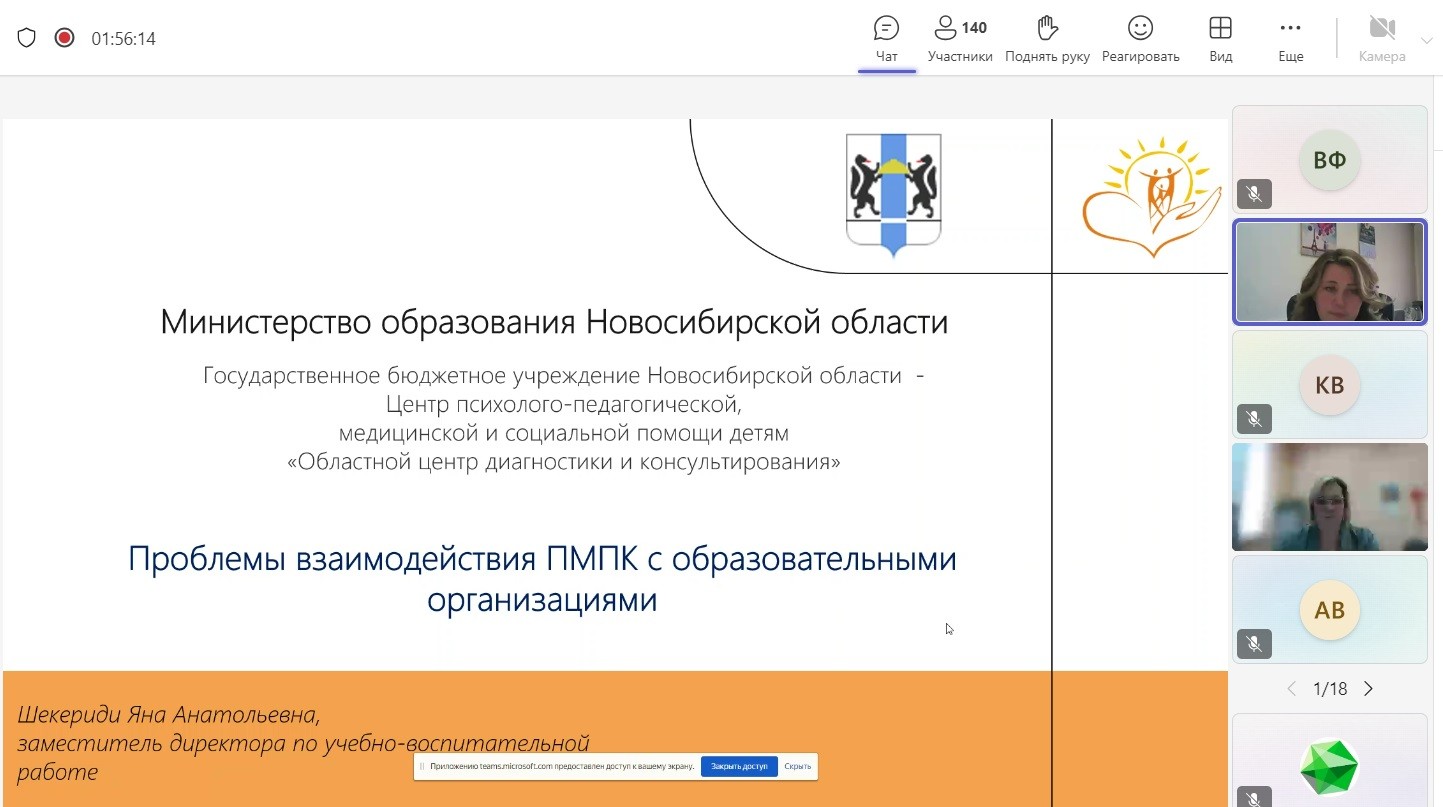This screenshot has height=807, width=1443.
Task: Turn on the Камера camera
Action: (x=1381, y=39)
